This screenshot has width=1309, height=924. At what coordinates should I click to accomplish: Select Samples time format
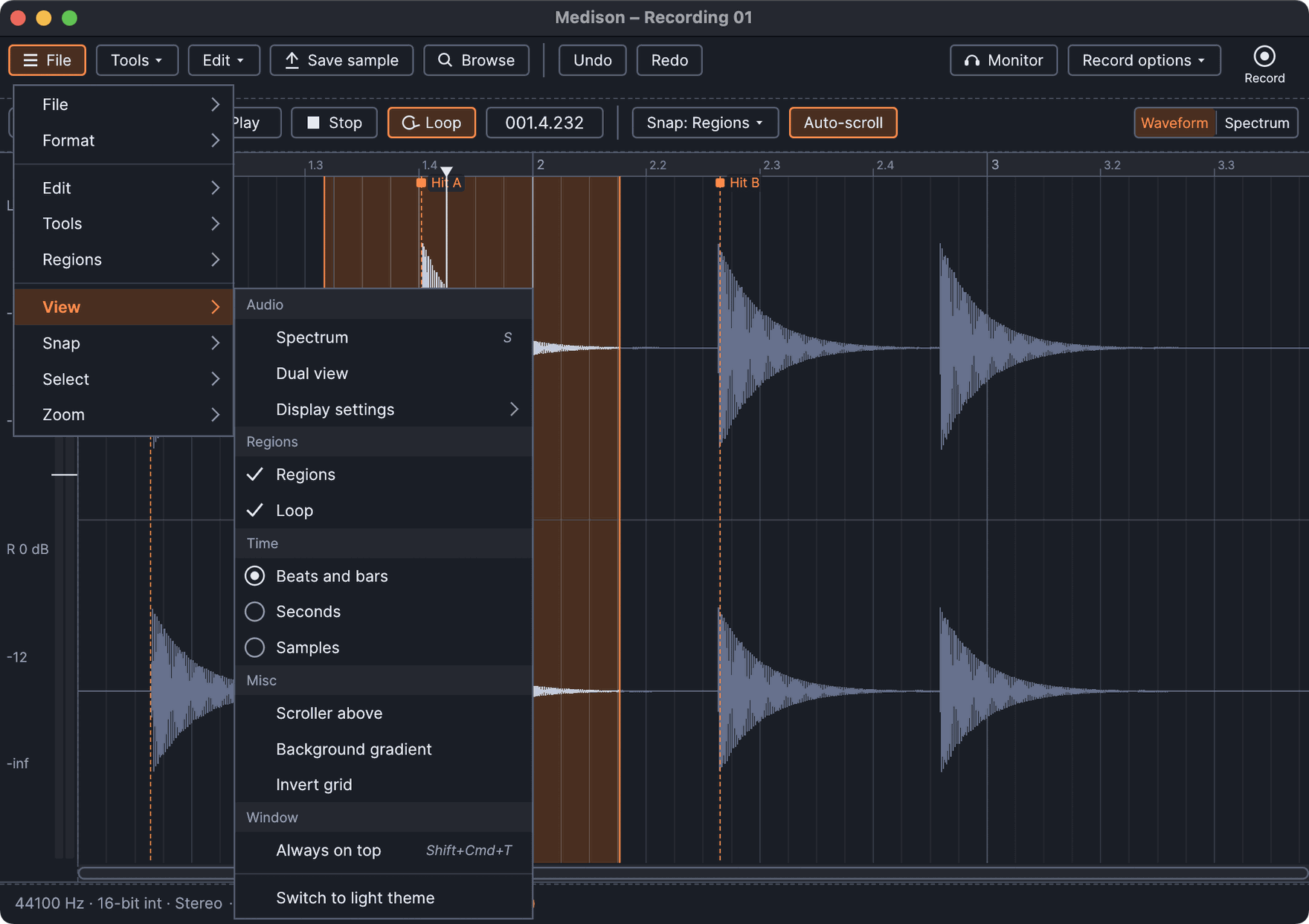click(383, 647)
